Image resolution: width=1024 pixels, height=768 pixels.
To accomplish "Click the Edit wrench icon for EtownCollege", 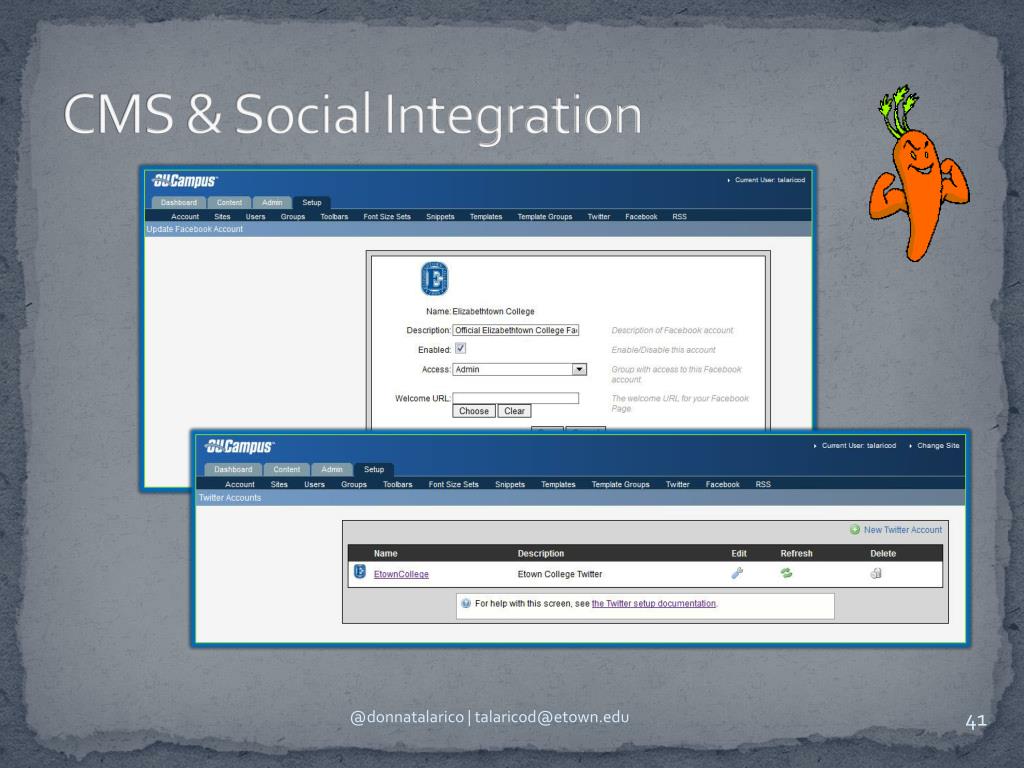I will pos(737,573).
